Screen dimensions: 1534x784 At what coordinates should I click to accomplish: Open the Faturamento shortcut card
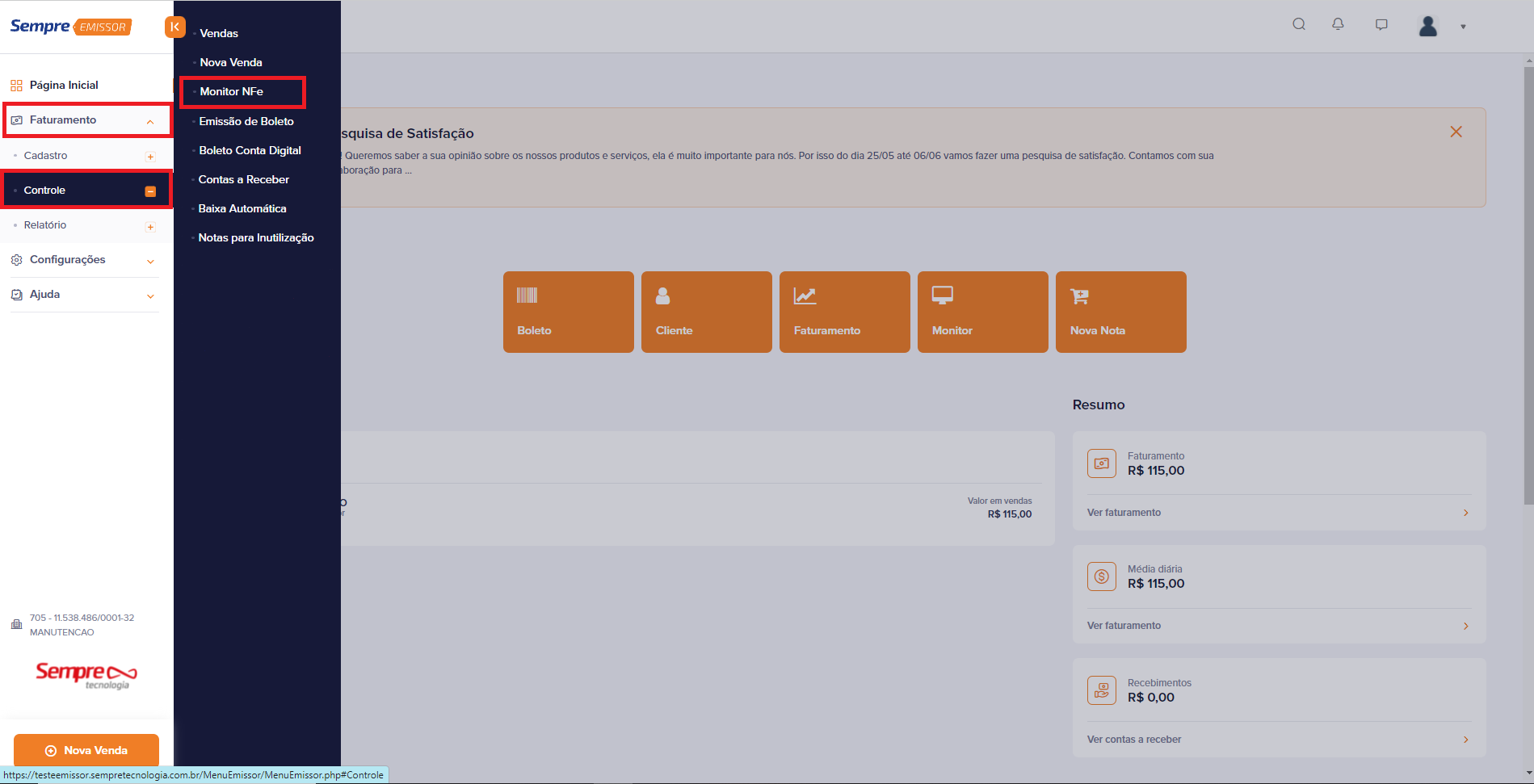[845, 312]
